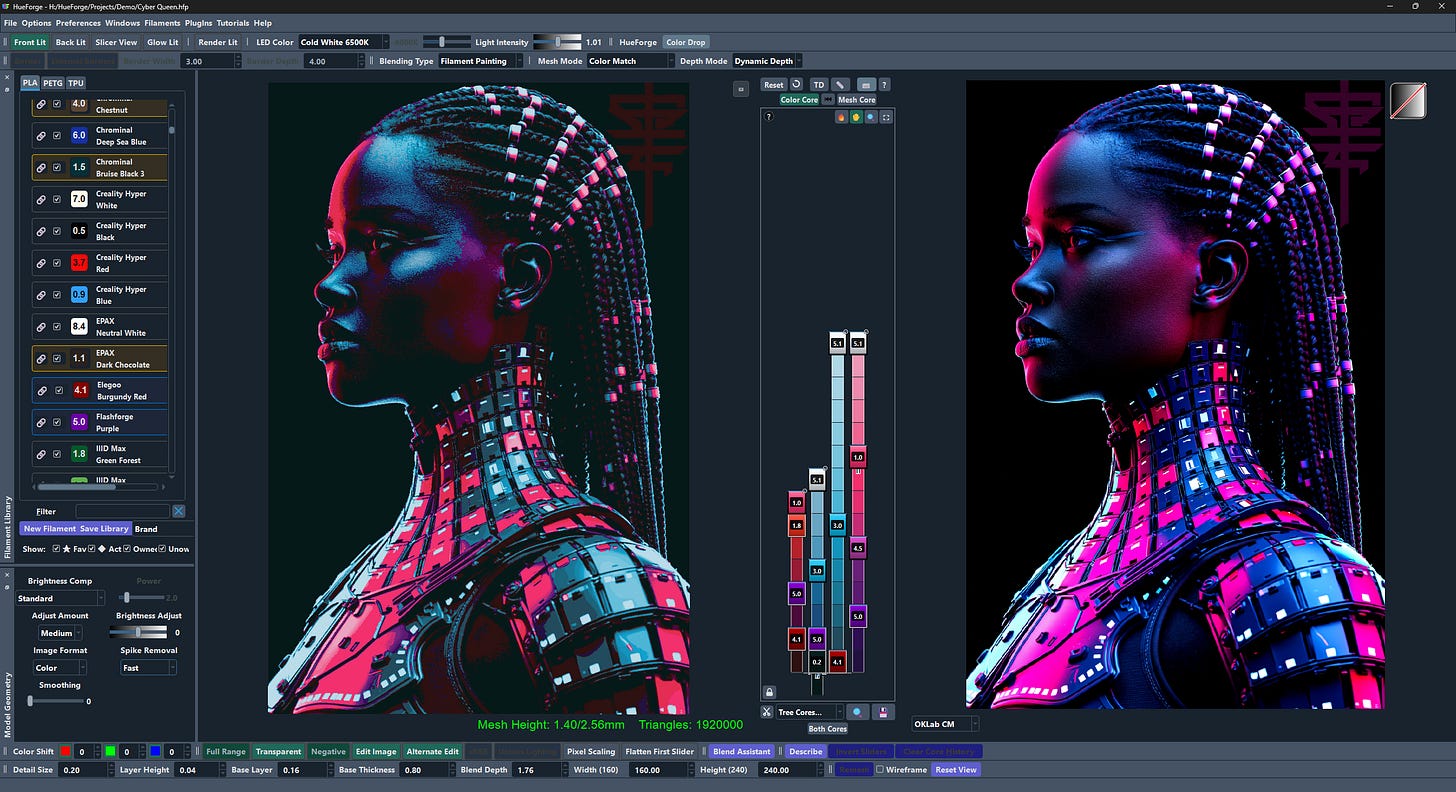Open the Depth Mode Dynamic Depth dropdown
The image size is (1456, 792).
coord(768,61)
